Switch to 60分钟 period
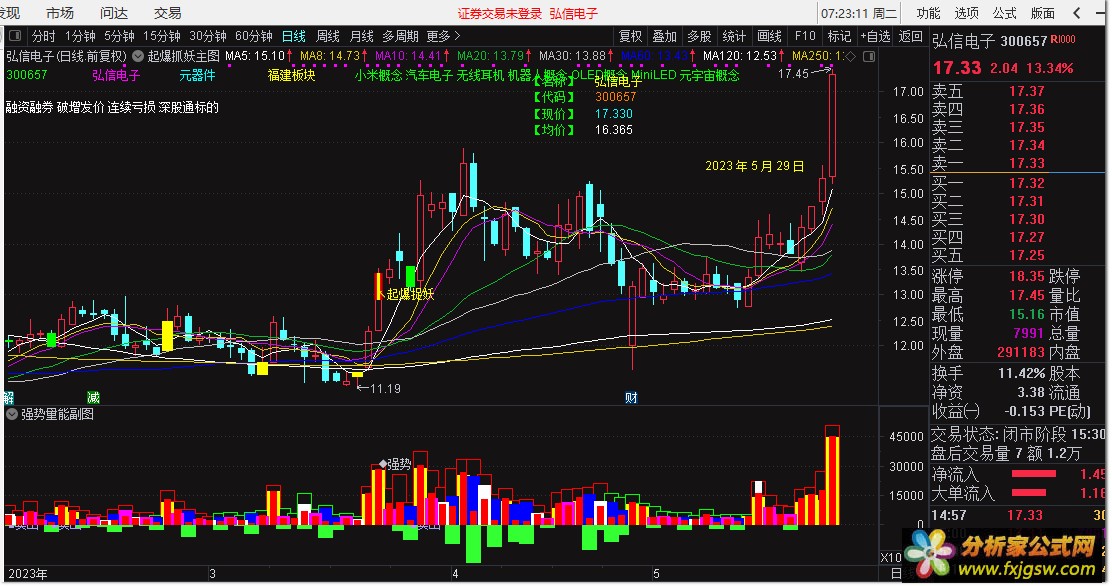Viewport: 1112px width, 586px height. coord(254,35)
